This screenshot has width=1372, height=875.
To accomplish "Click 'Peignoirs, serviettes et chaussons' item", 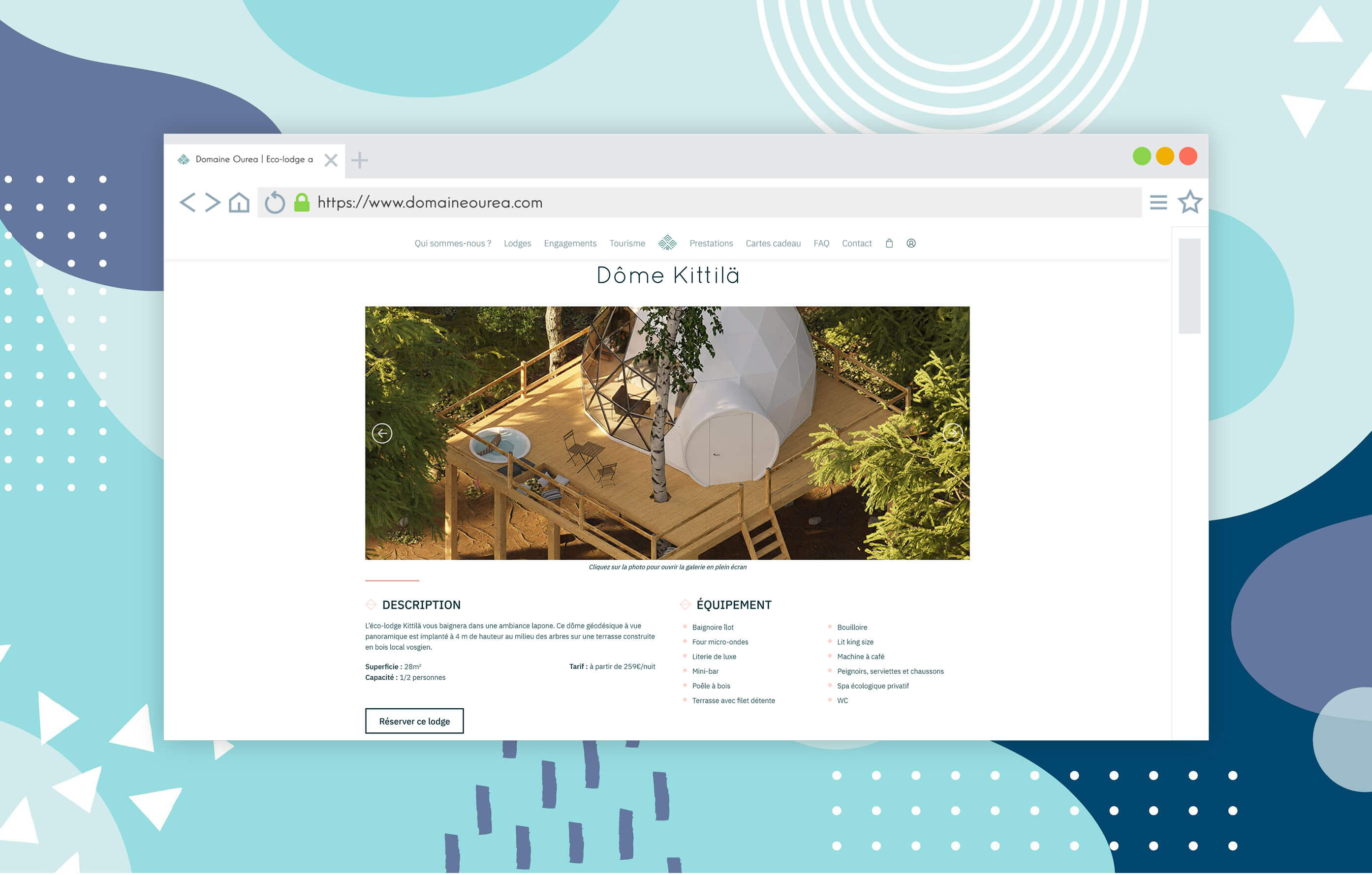I will (890, 673).
